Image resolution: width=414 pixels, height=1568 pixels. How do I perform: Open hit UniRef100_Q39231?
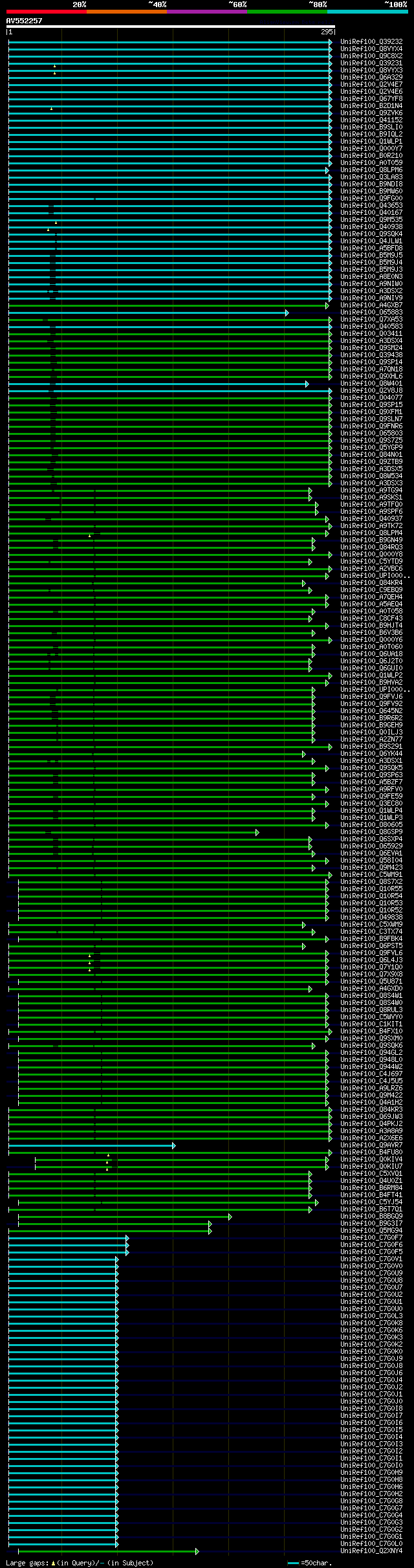371,63
